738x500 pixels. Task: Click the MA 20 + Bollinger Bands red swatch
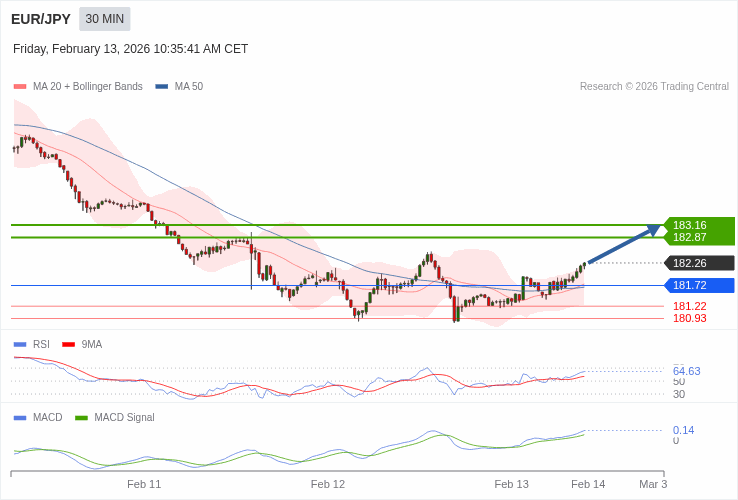[x=20, y=87]
